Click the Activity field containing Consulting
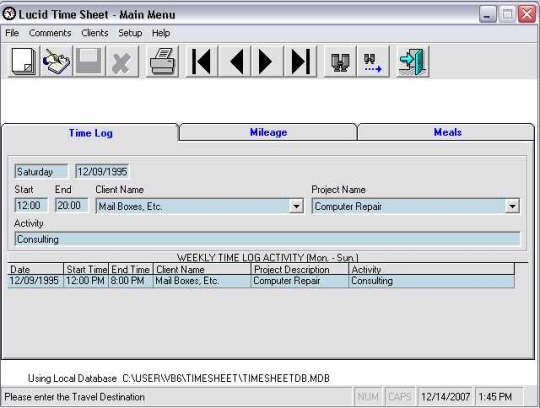This screenshot has width=540, height=408. coord(267,239)
